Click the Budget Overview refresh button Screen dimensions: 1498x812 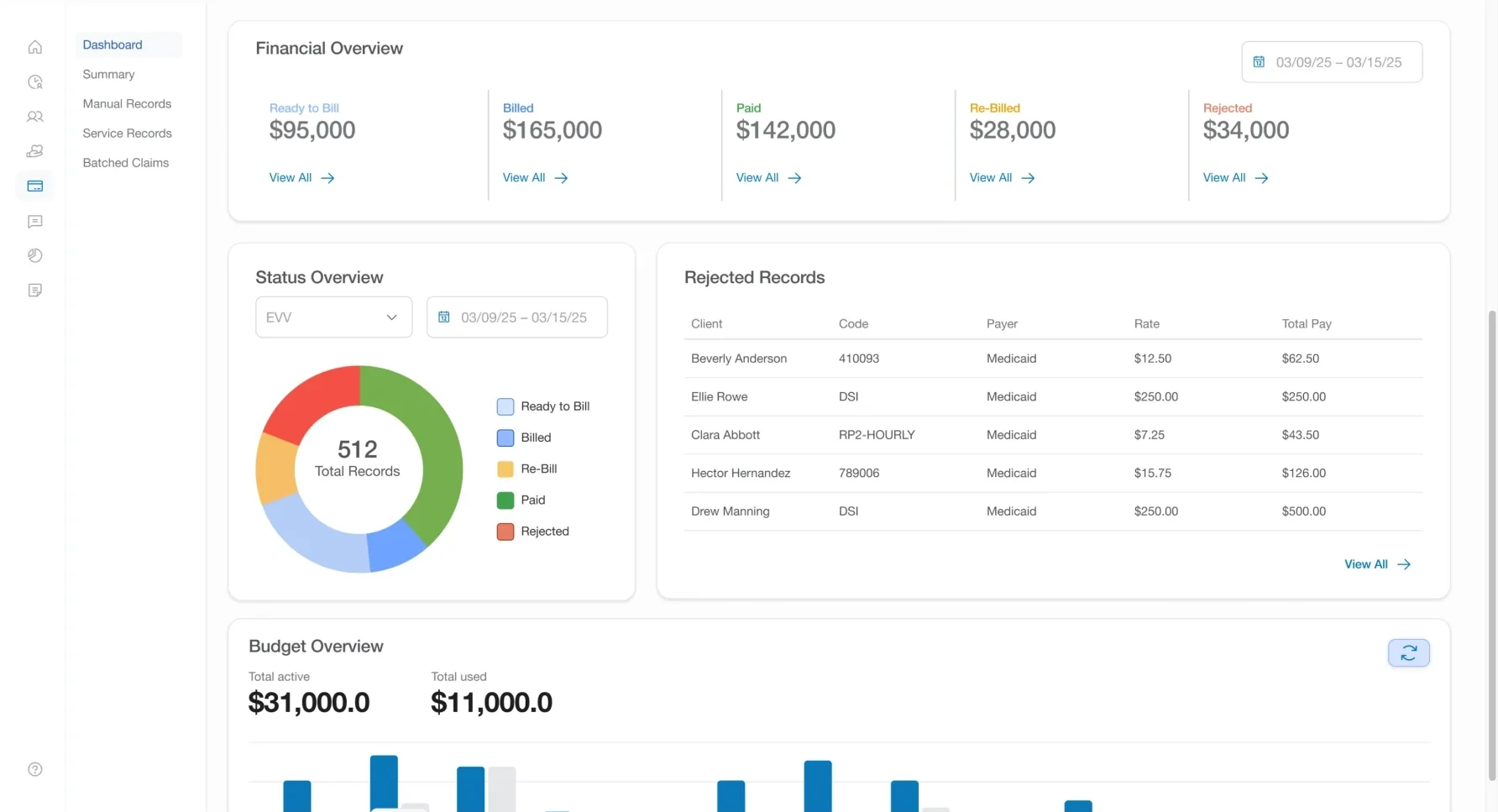pyautogui.click(x=1408, y=652)
